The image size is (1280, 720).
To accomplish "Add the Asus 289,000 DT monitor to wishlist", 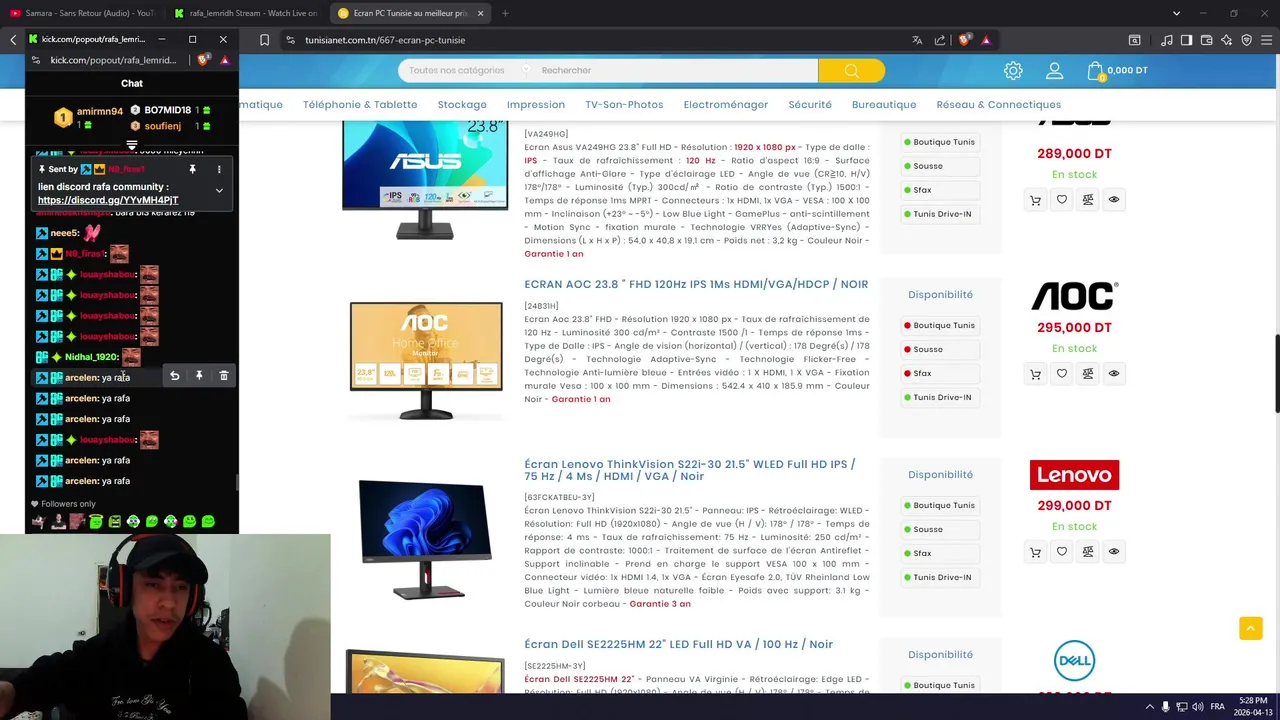I will pos(1062,200).
